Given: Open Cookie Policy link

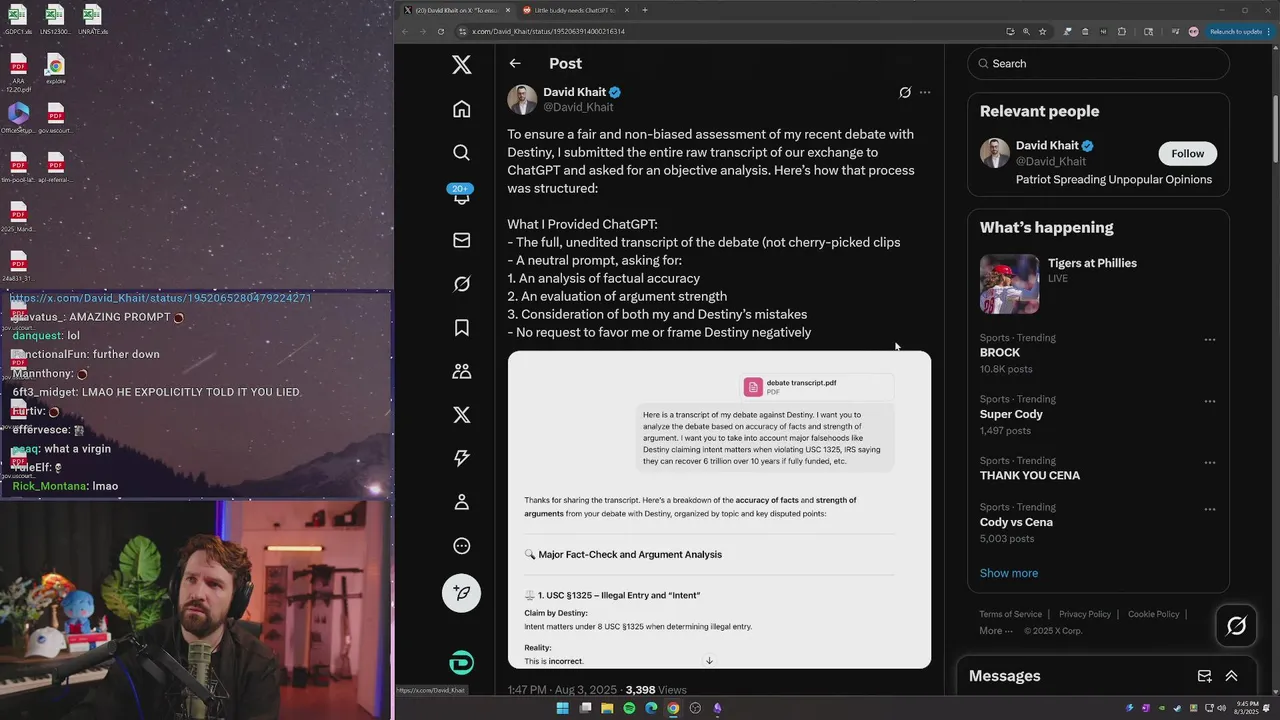Looking at the screenshot, I should pos(1153,614).
